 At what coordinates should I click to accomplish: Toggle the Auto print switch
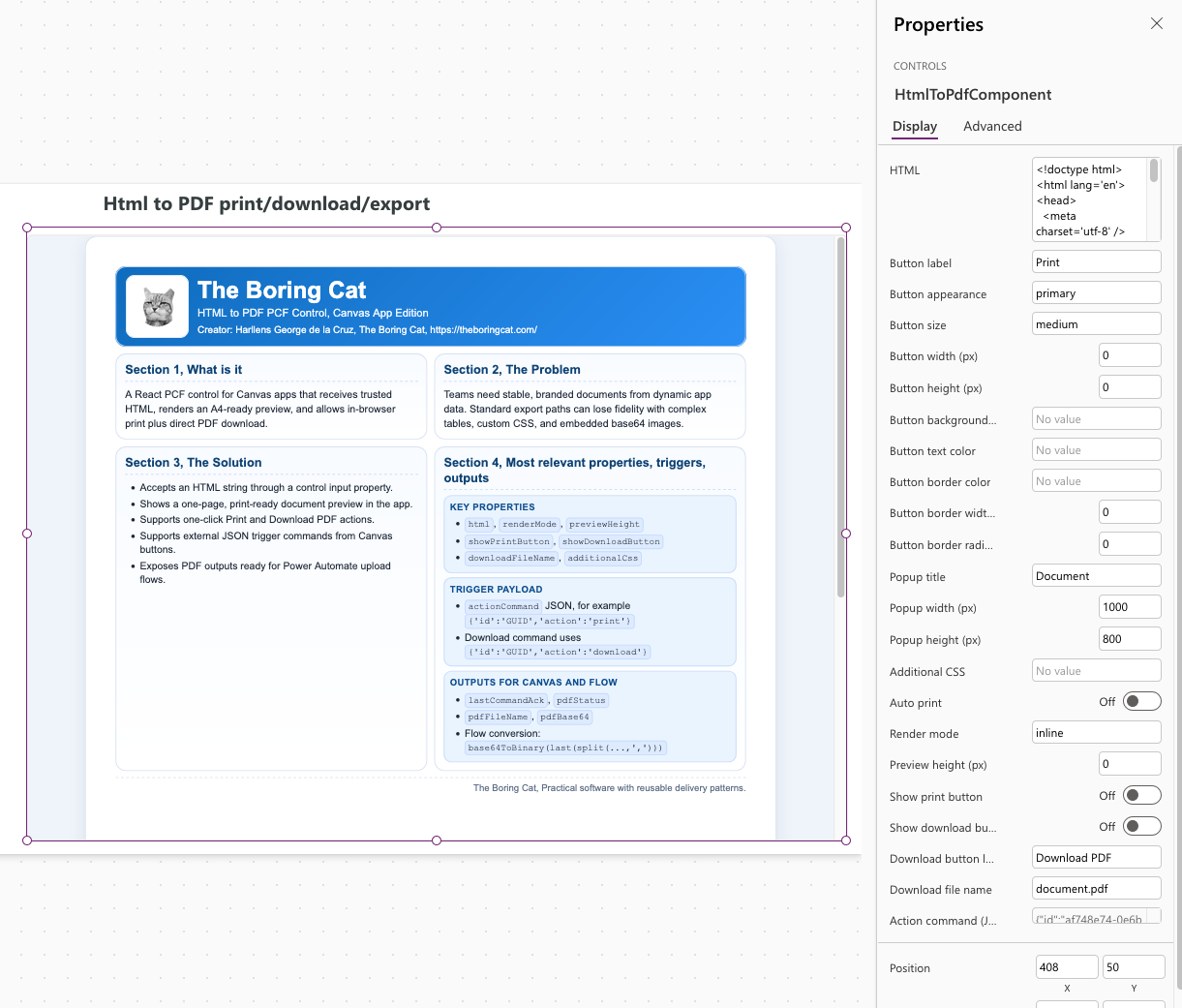click(x=1141, y=701)
